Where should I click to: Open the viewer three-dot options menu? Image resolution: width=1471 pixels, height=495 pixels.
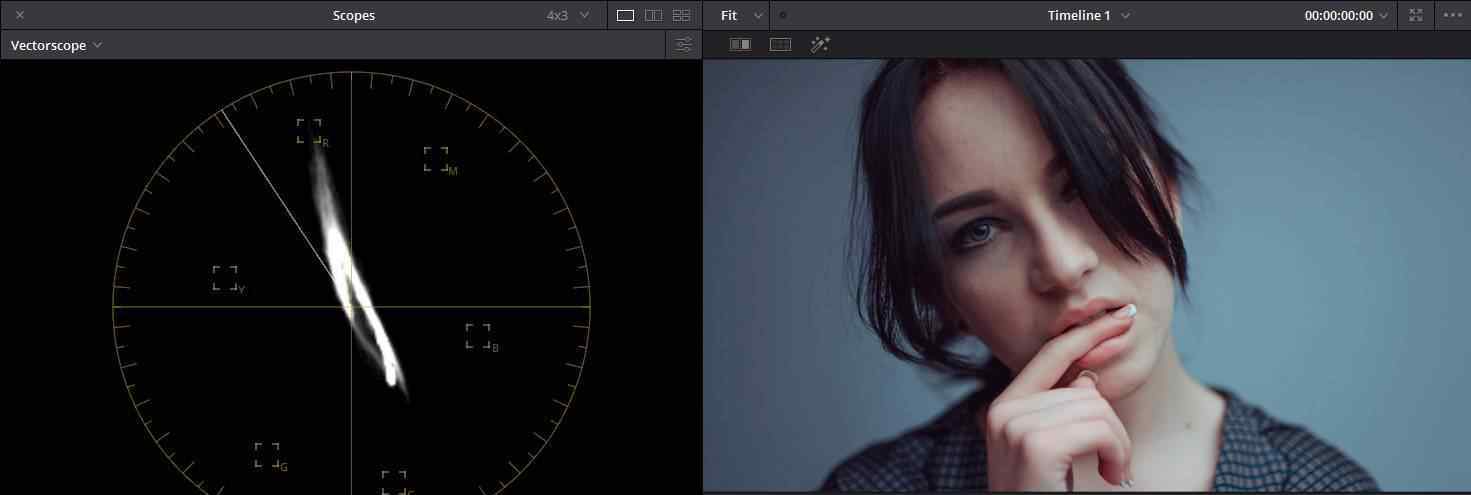[x=1453, y=15]
